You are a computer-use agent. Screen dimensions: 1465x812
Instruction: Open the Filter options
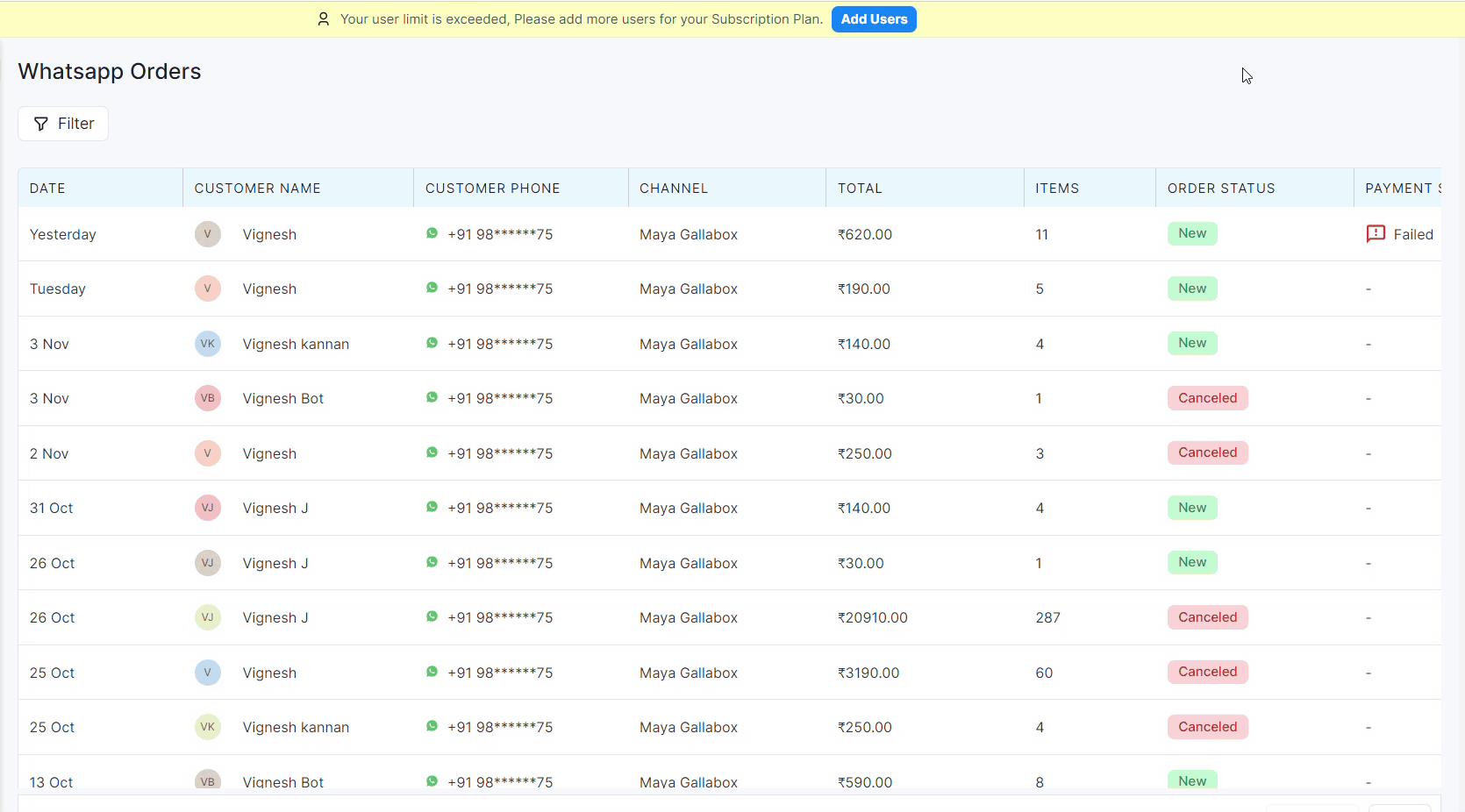click(63, 124)
